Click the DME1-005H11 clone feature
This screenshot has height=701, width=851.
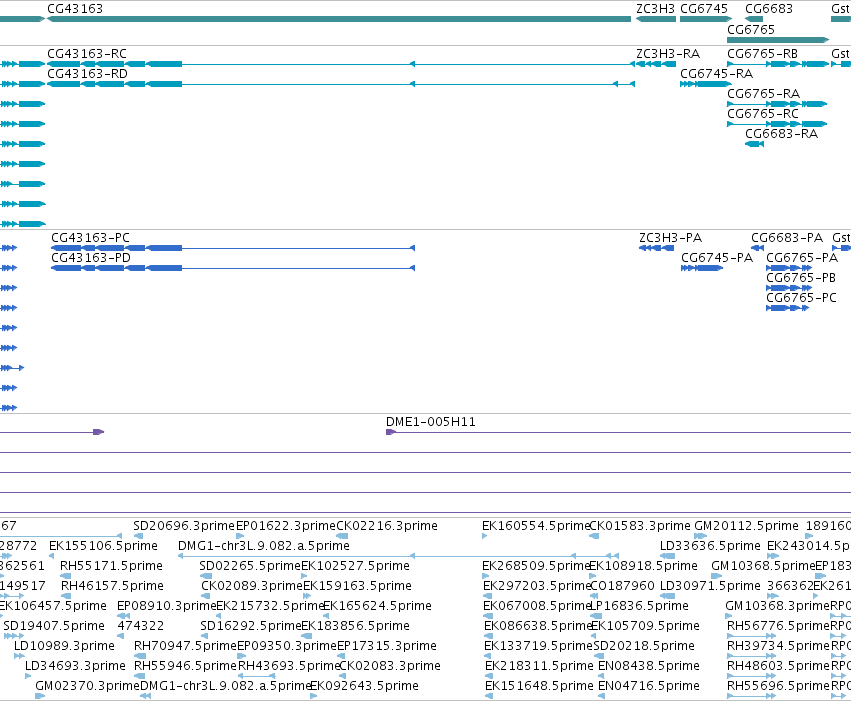point(431,422)
